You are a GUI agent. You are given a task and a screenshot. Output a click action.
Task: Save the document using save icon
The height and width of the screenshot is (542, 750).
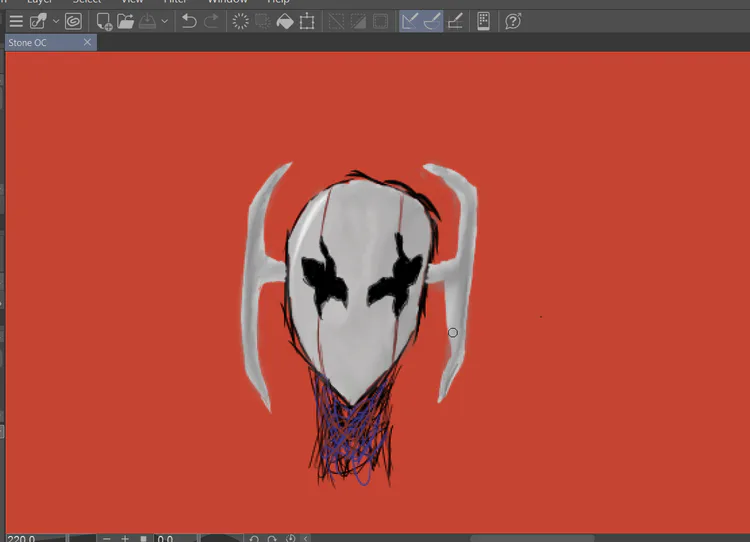coord(147,21)
